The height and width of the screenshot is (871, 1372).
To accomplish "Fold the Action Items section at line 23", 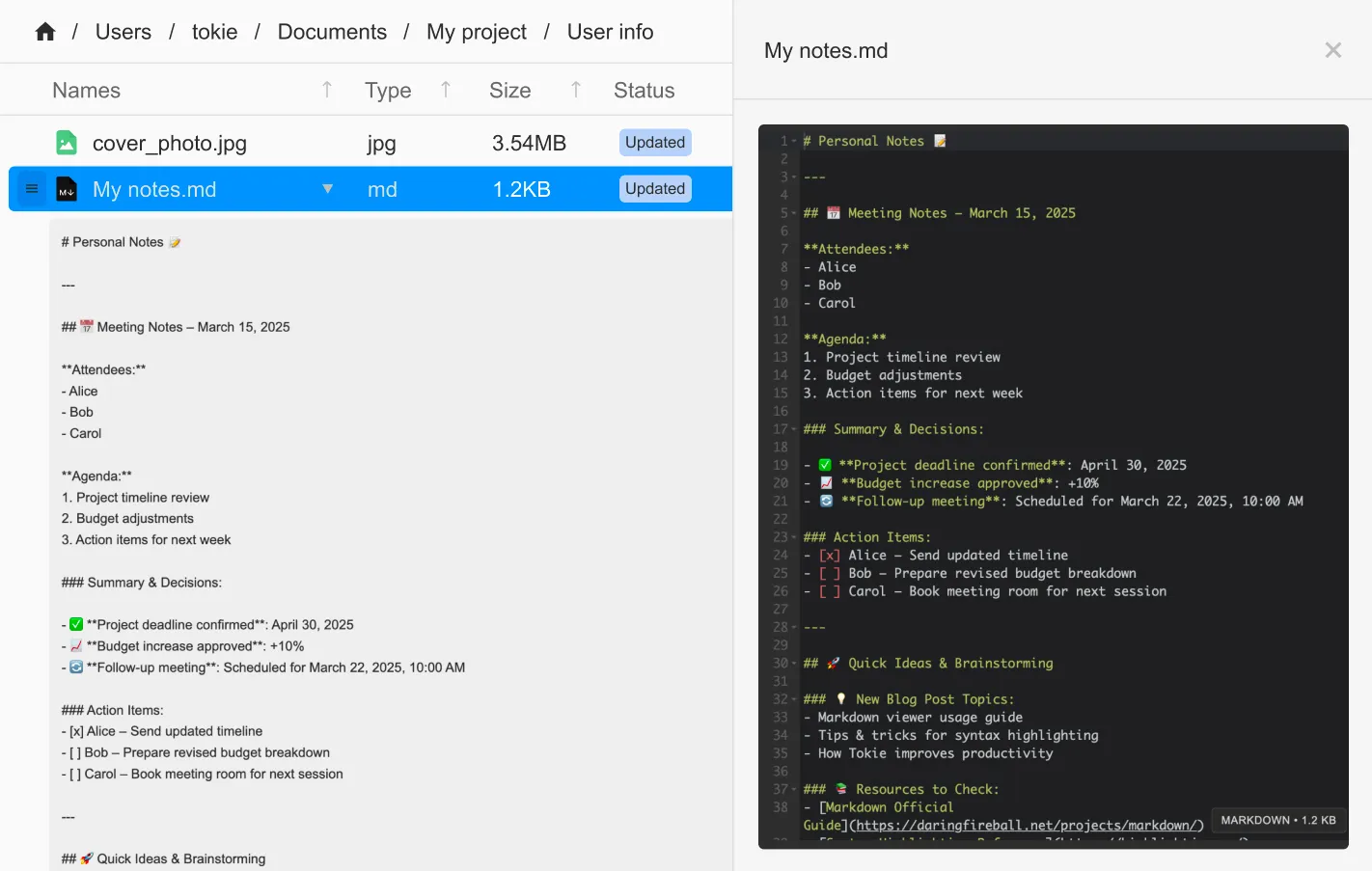I will tap(794, 537).
